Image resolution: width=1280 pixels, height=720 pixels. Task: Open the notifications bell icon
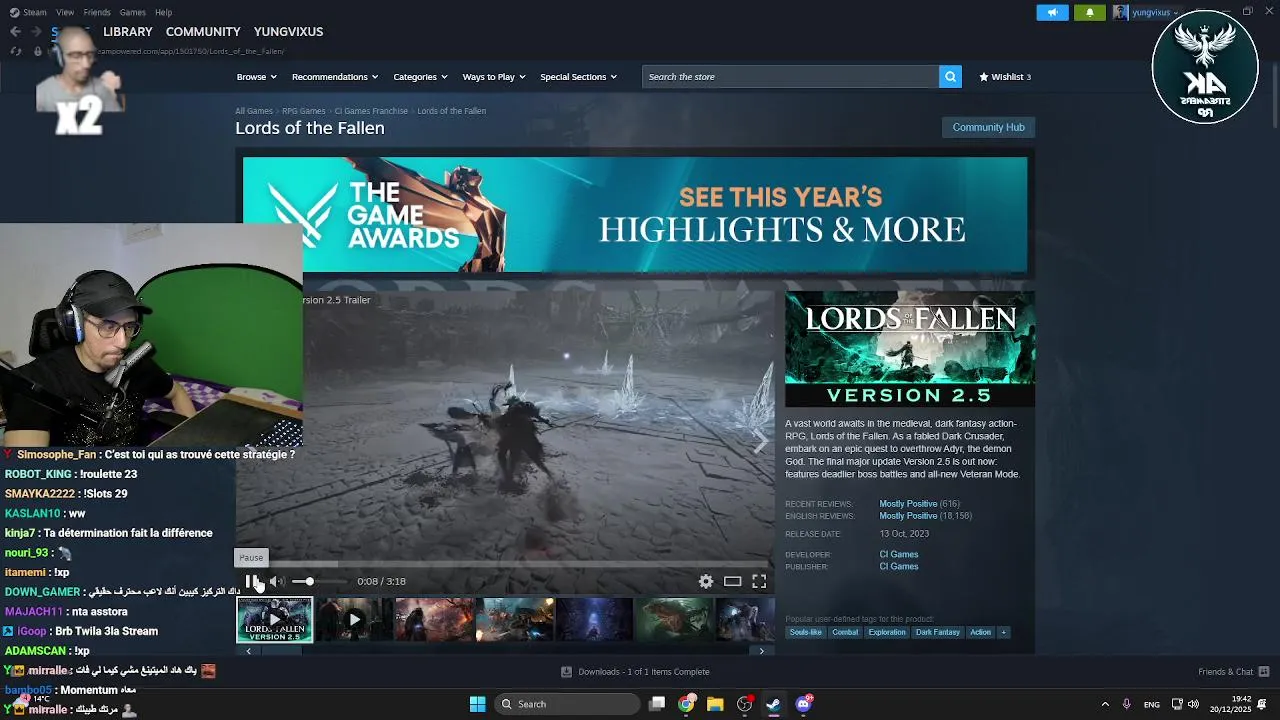click(1090, 12)
